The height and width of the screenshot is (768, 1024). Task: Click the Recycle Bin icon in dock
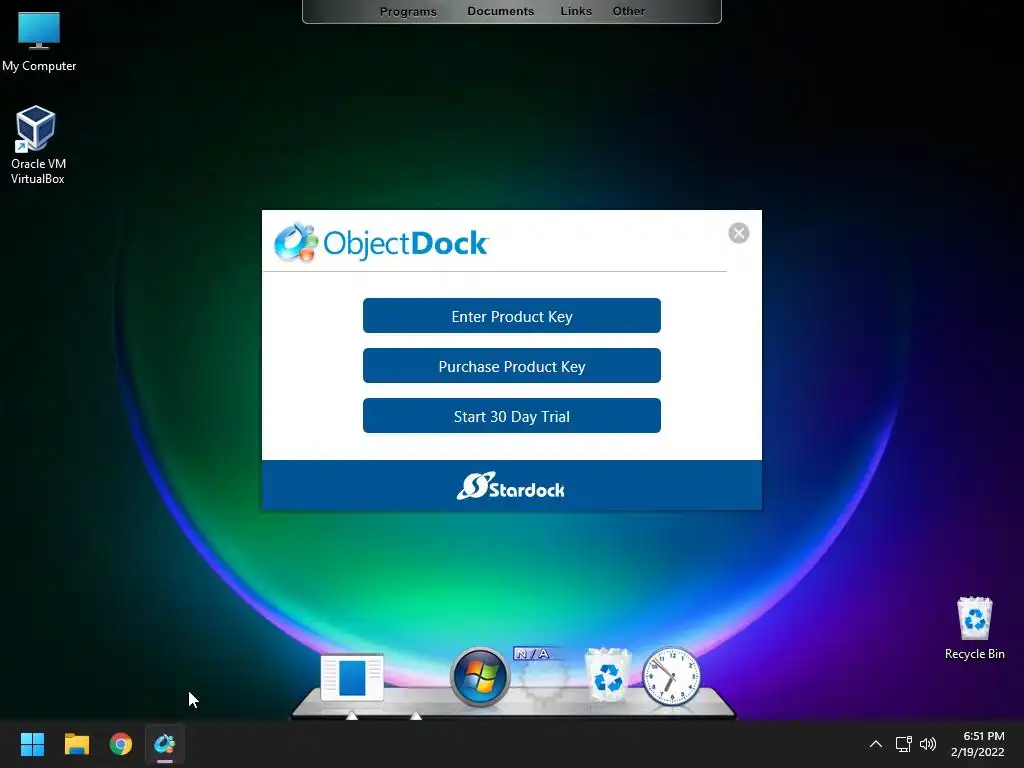pyautogui.click(x=608, y=675)
